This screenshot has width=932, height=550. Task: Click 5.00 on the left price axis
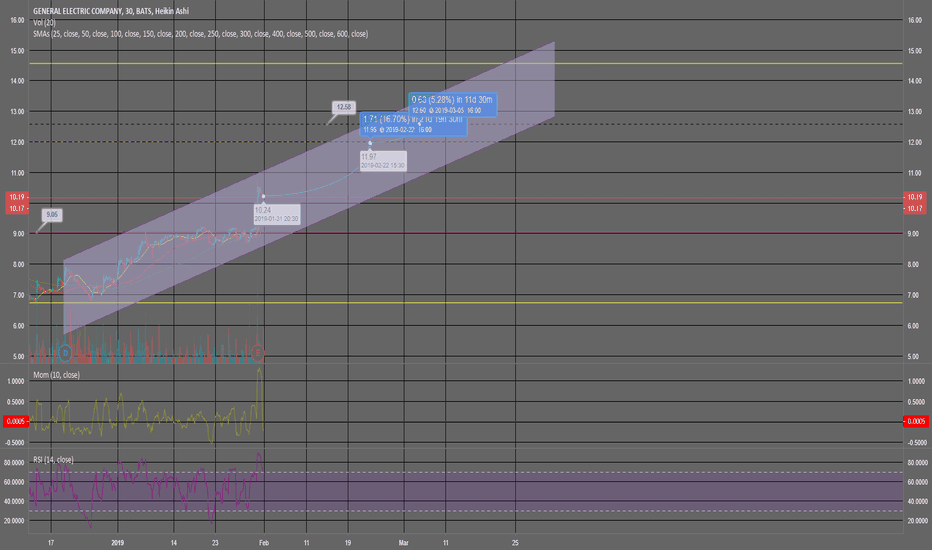tap(17, 357)
